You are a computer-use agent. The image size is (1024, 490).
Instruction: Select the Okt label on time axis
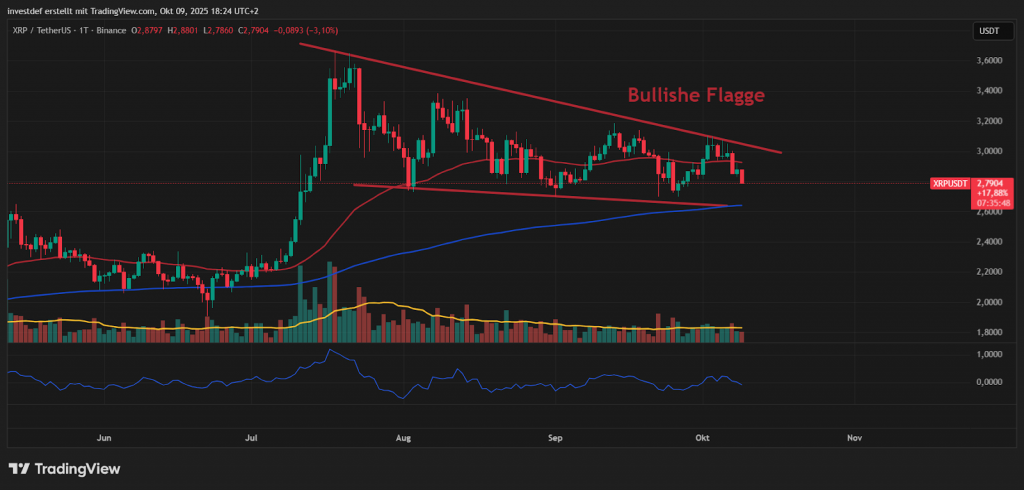pyautogui.click(x=704, y=437)
